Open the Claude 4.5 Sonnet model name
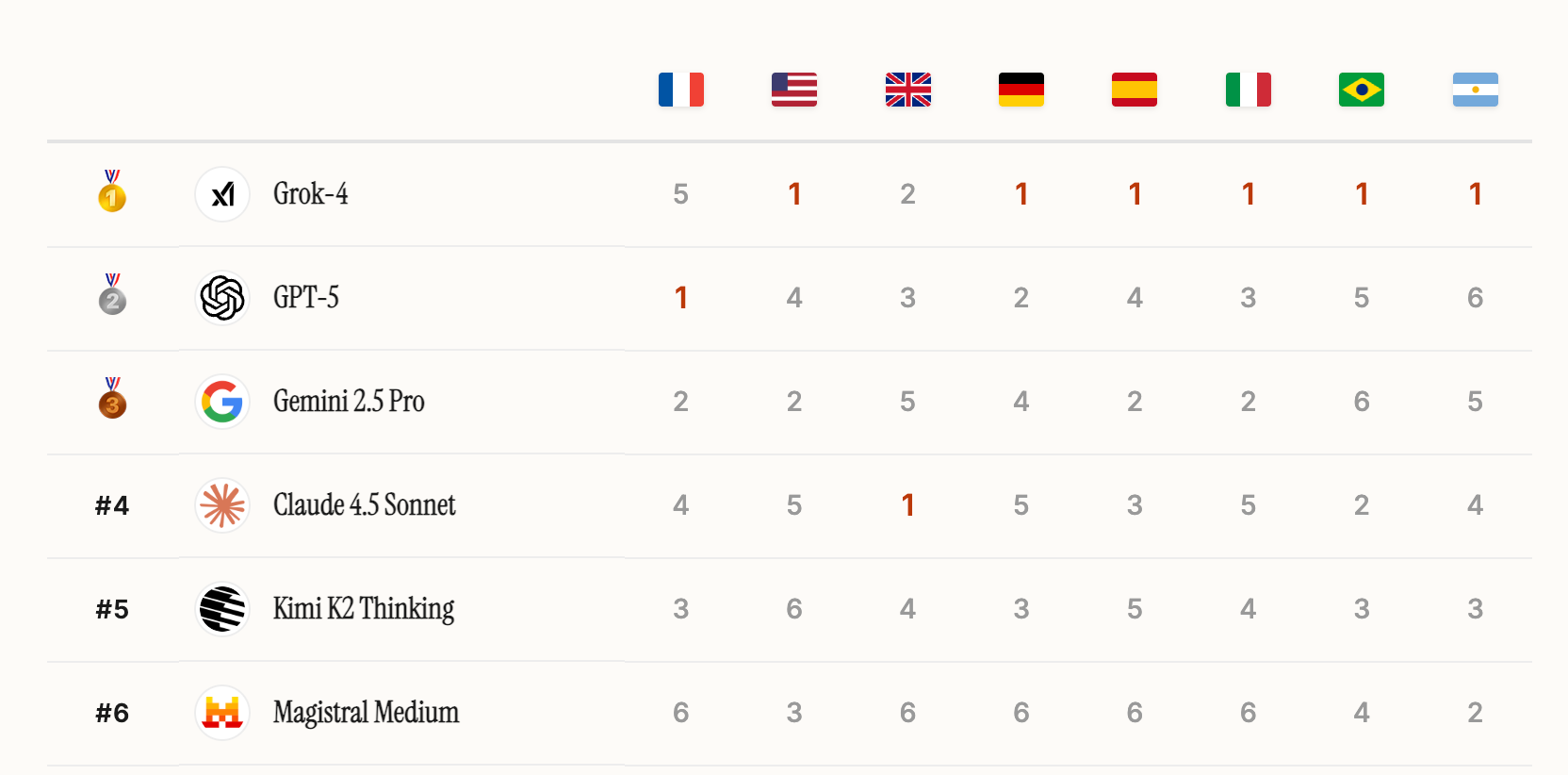 [364, 505]
